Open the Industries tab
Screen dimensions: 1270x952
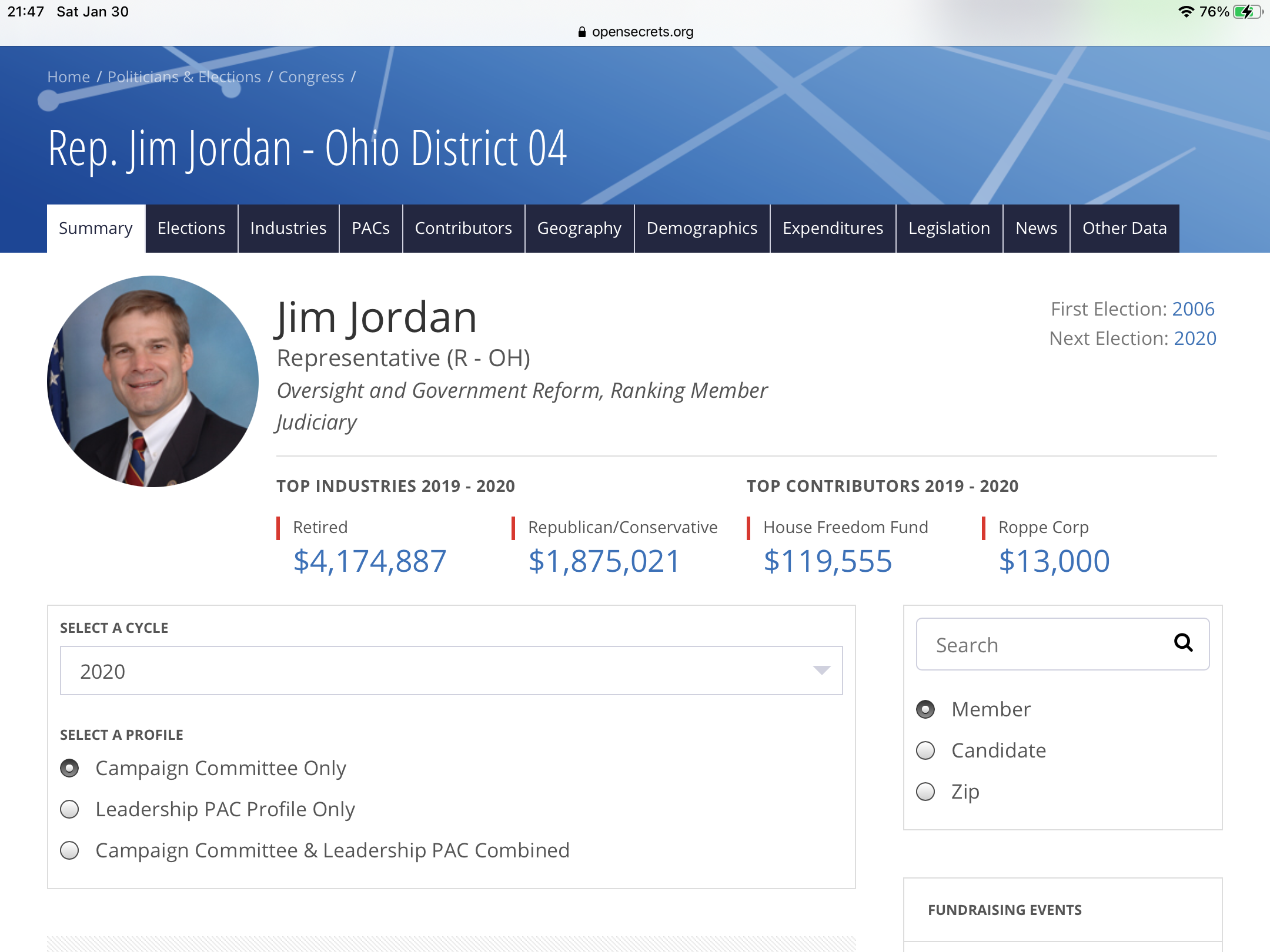[288, 229]
